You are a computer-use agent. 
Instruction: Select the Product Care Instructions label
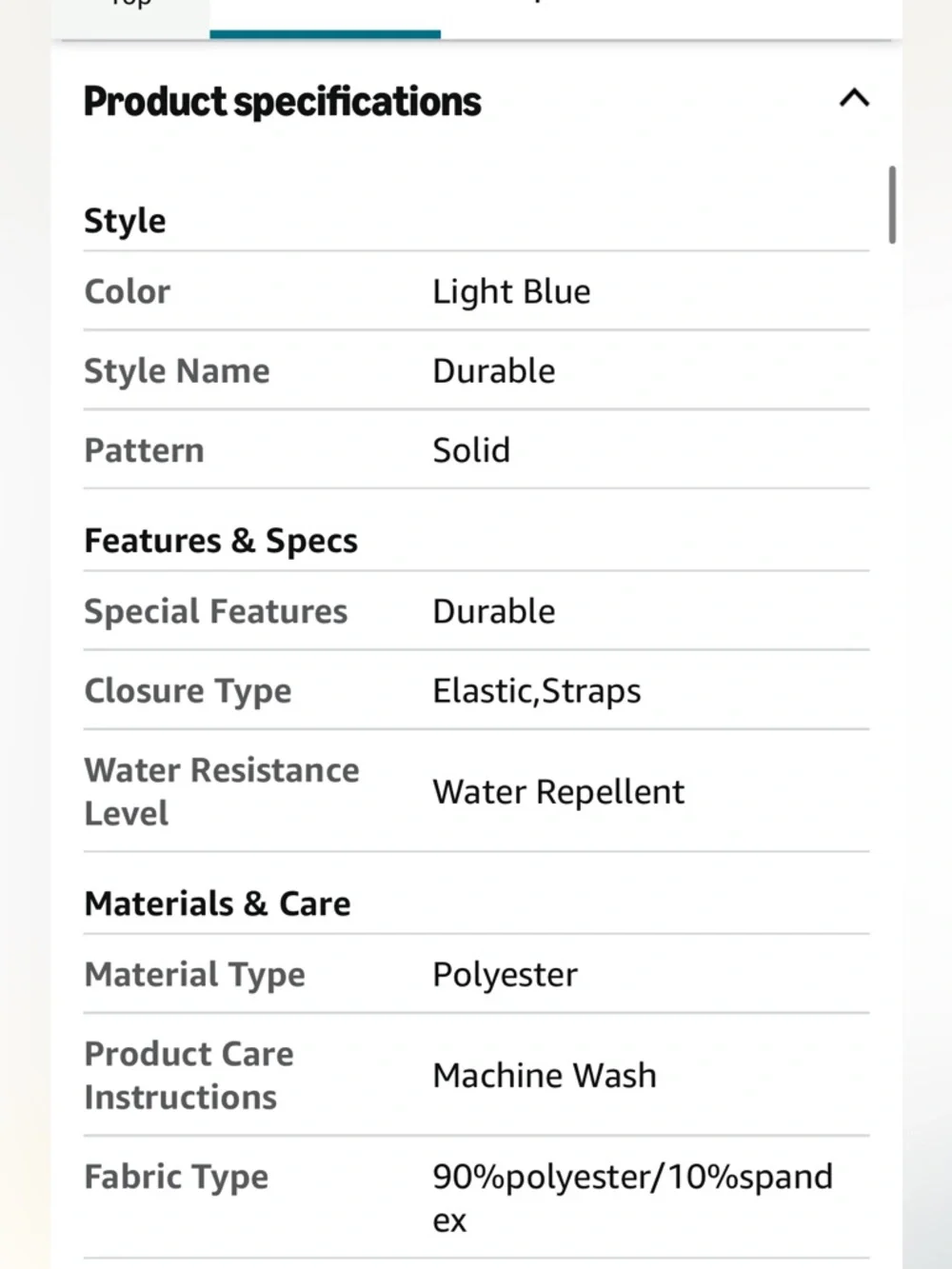(188, 1075)
